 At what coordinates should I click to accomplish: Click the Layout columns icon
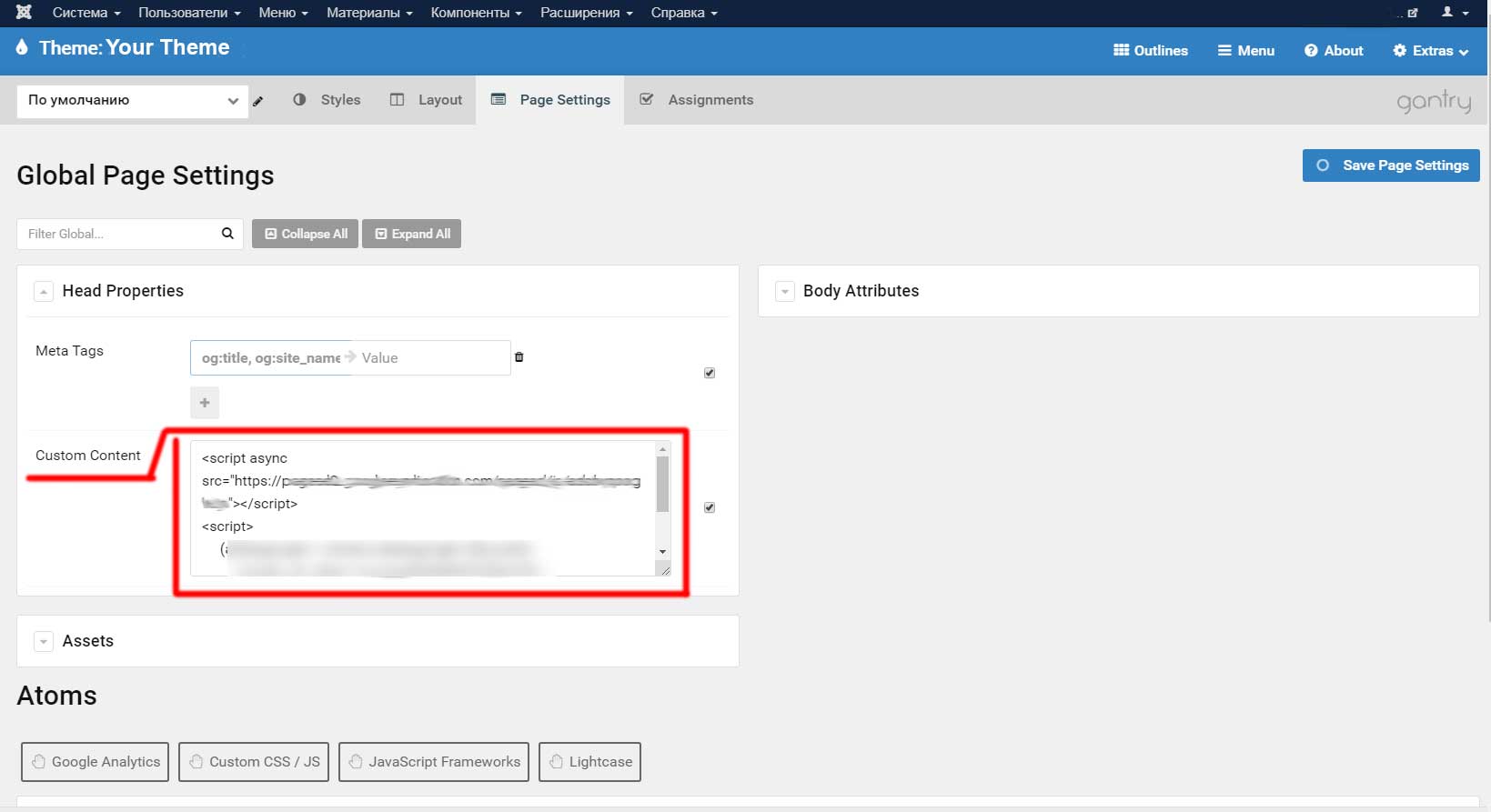point(397,100)
